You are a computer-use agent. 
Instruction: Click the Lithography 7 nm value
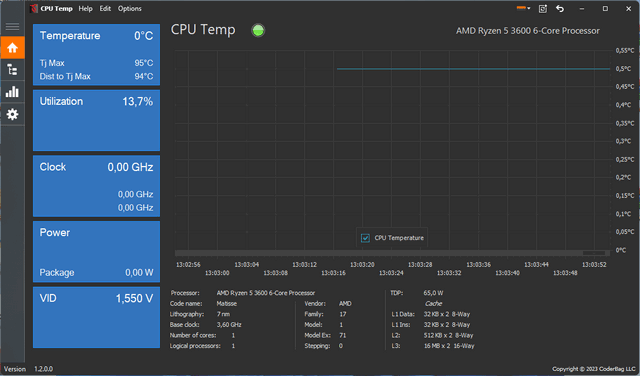223,314
